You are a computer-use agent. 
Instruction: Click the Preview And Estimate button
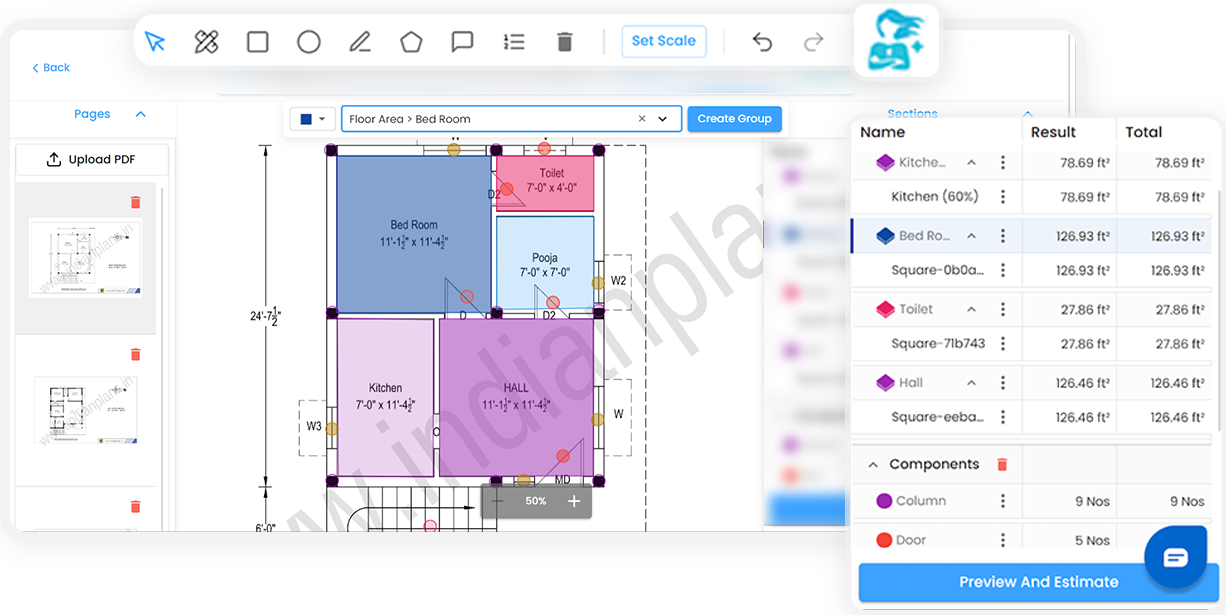coord(1038,582)
